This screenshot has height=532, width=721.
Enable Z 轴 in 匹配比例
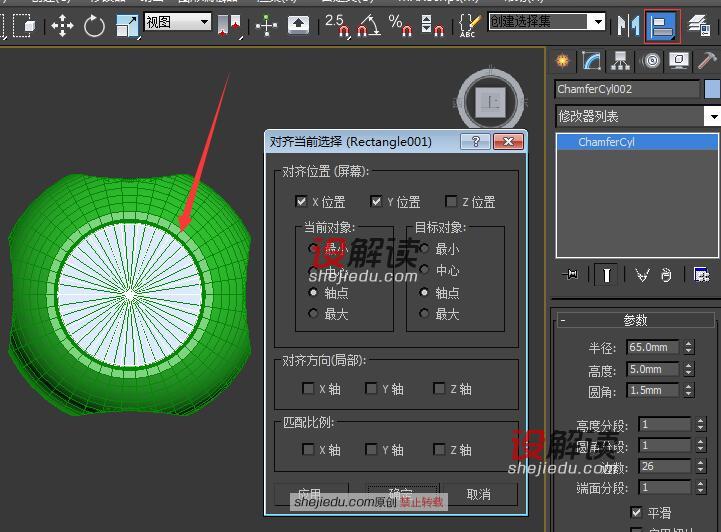tap(439, 449)
